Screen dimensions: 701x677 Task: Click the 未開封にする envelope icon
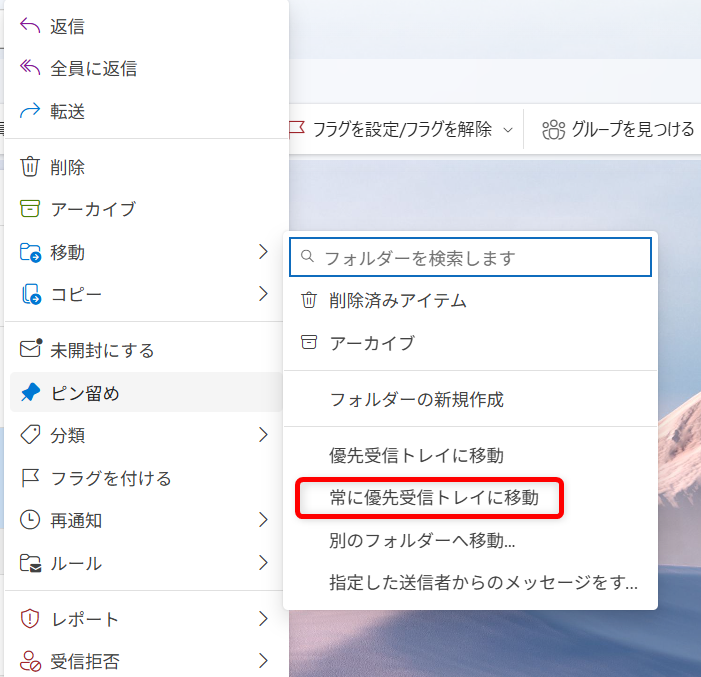click(31, 350)
